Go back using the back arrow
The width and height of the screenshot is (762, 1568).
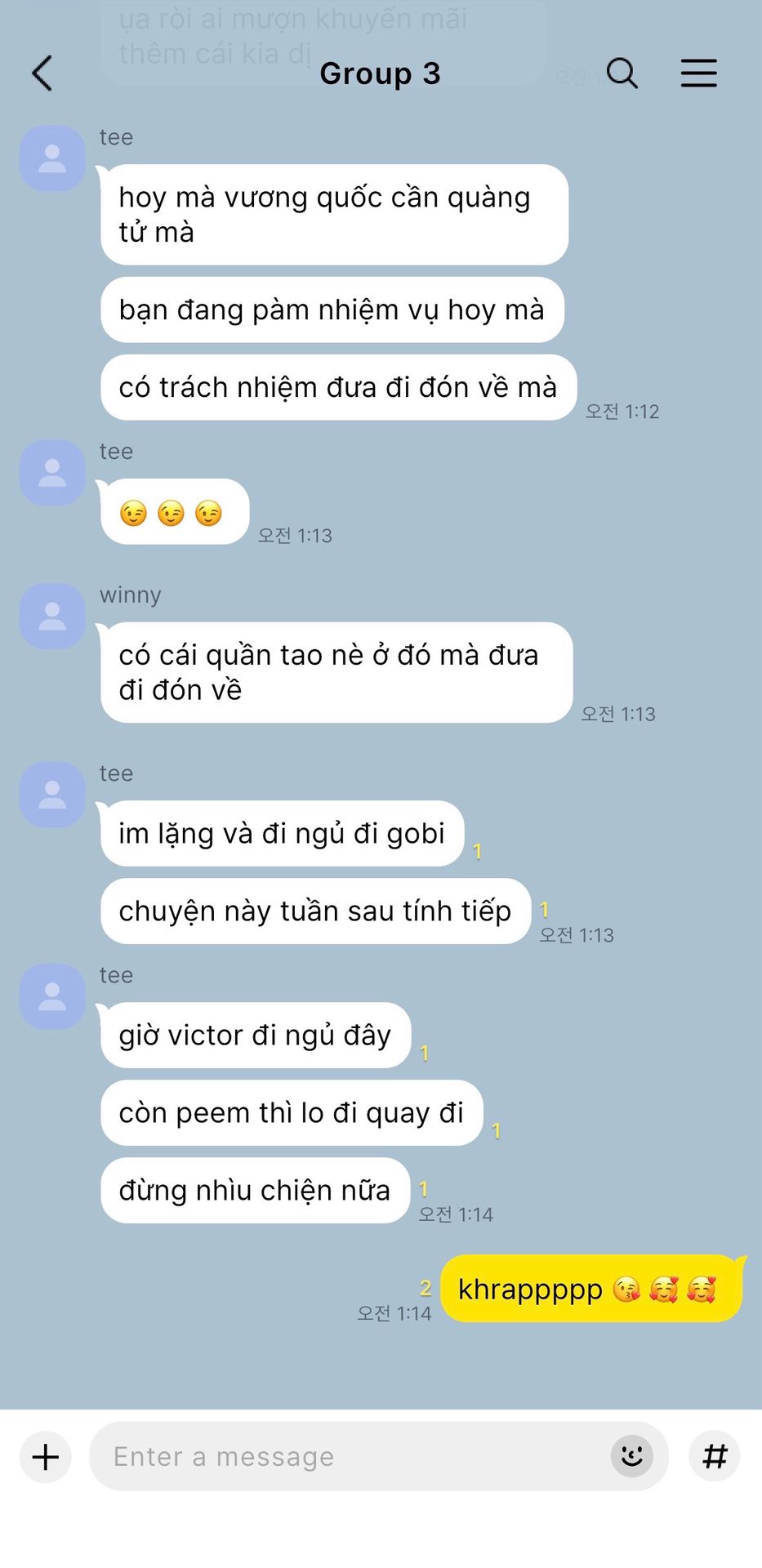click(42, 73)
